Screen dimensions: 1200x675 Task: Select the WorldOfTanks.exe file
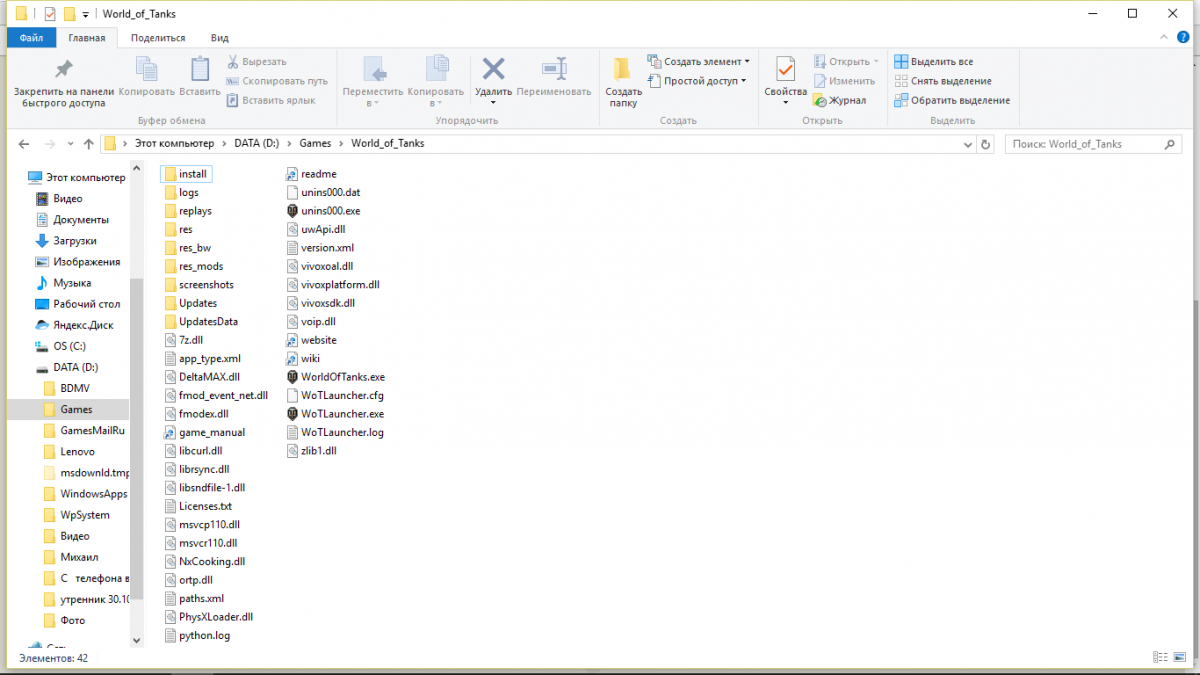[x=342, y=377]
